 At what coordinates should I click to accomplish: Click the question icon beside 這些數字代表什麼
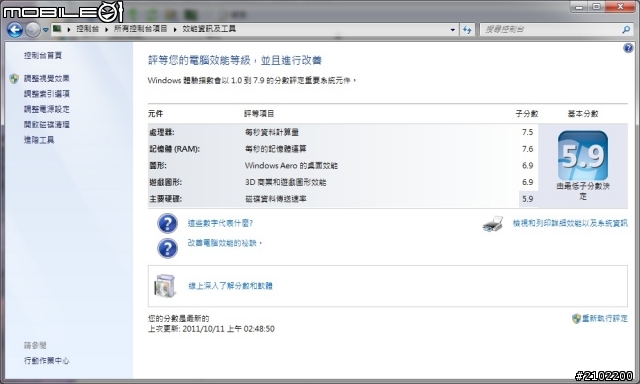tap(167, 223)
